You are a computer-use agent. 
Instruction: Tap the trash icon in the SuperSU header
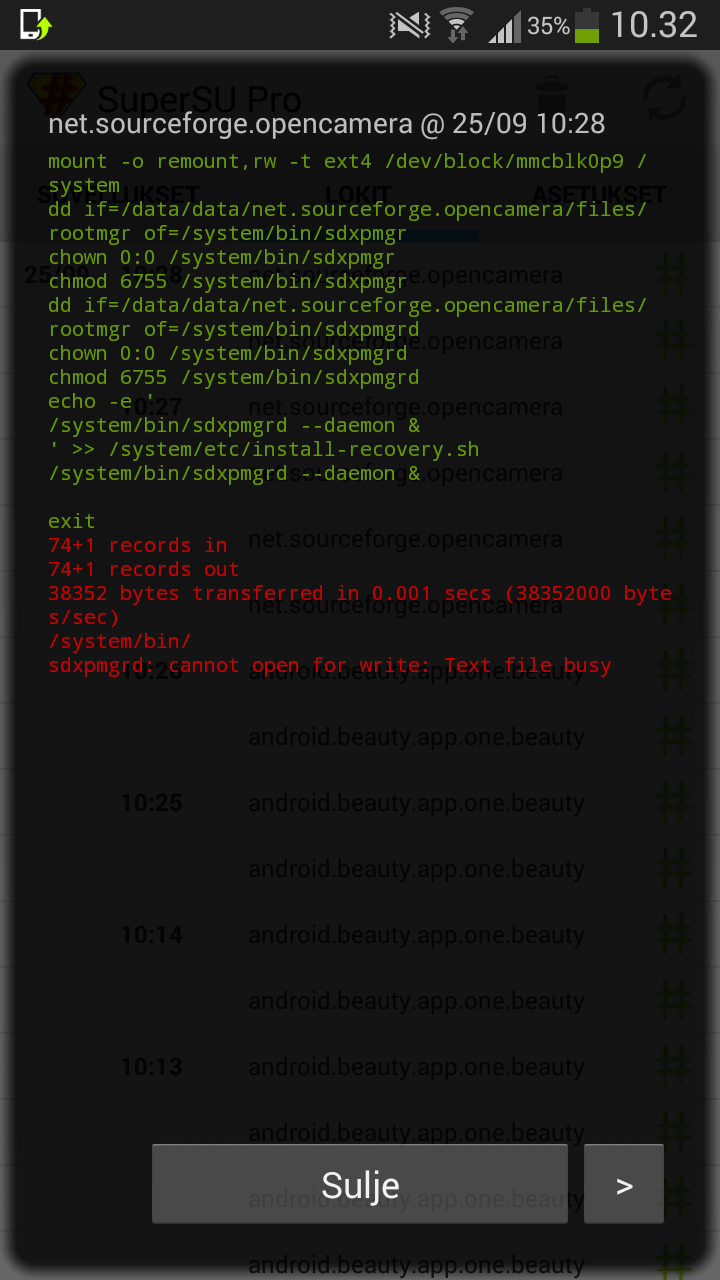pos(552,98)
